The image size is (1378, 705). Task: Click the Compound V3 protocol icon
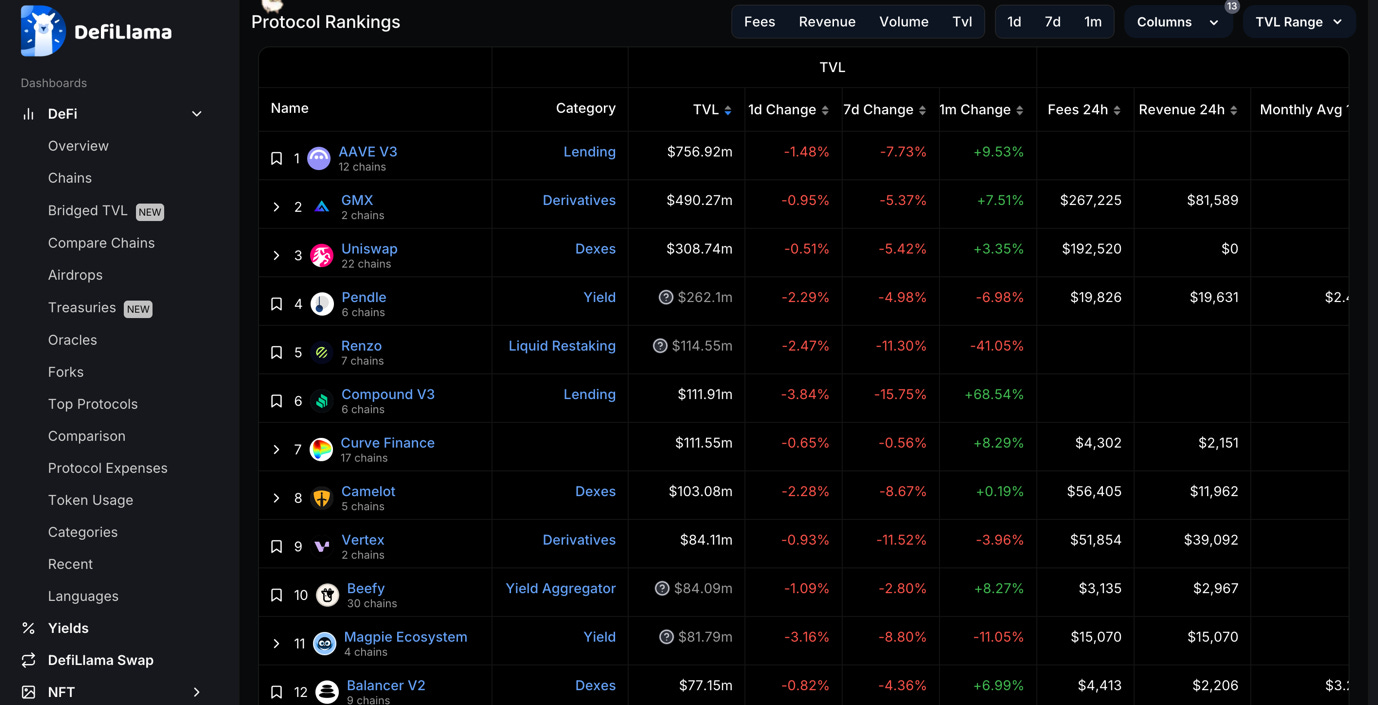click(322, 401)
